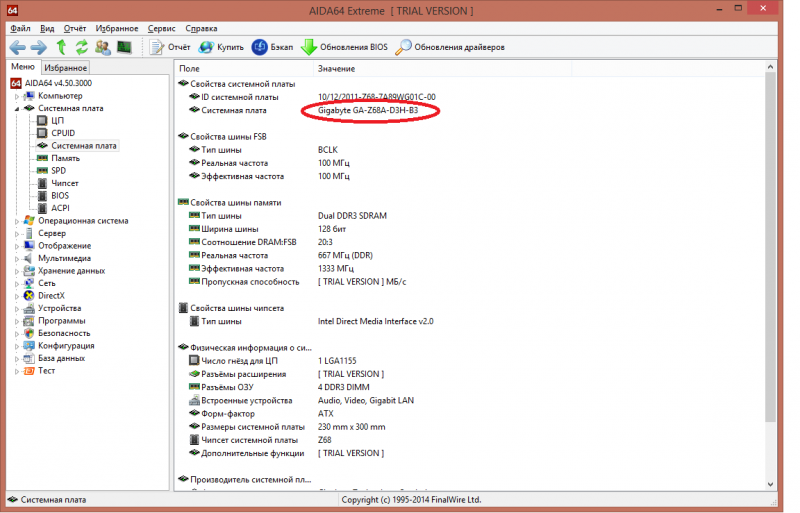Image resolution: width=800 pixels, height=513 pixels.
Task: Select the Dual DDR3 SDRAM value
Action: click(x=352, y=216)
